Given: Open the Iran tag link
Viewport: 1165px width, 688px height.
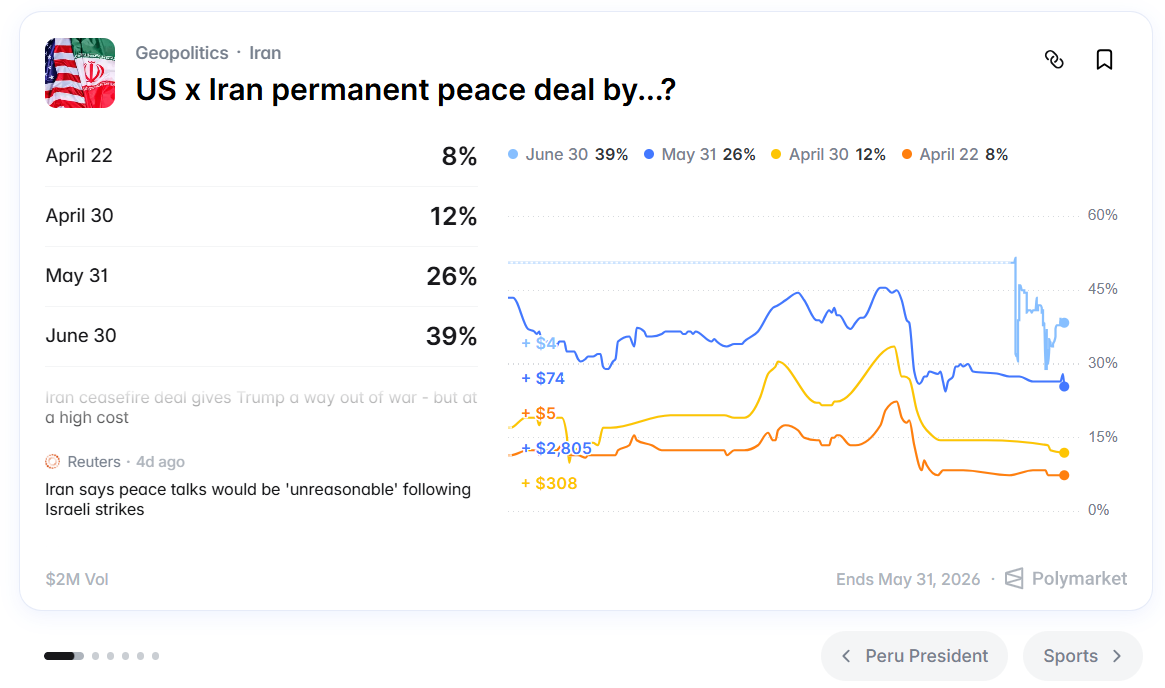Looking at the screenshot, I should pos(265,53).
